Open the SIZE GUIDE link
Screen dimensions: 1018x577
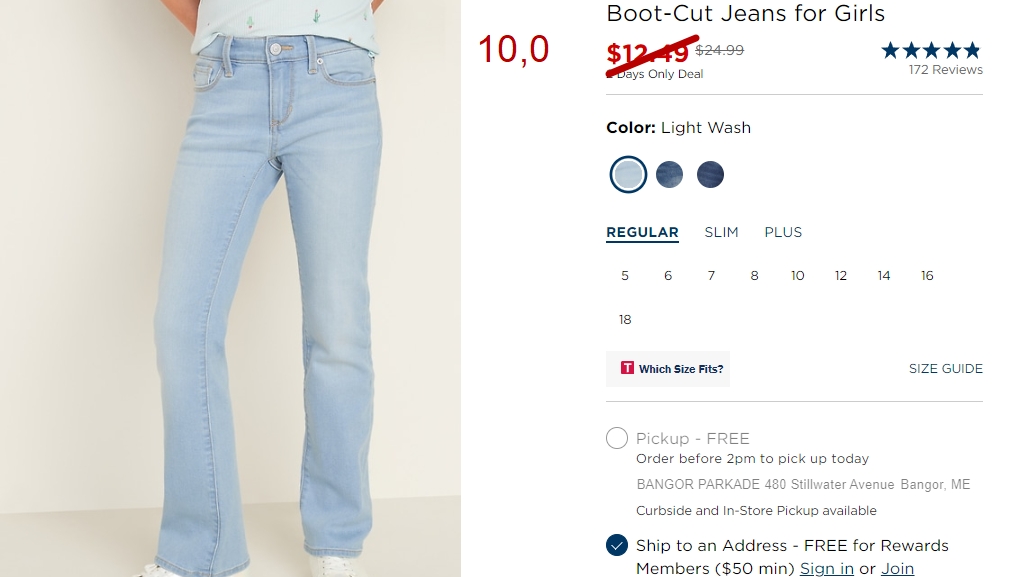tap(945, 369)
